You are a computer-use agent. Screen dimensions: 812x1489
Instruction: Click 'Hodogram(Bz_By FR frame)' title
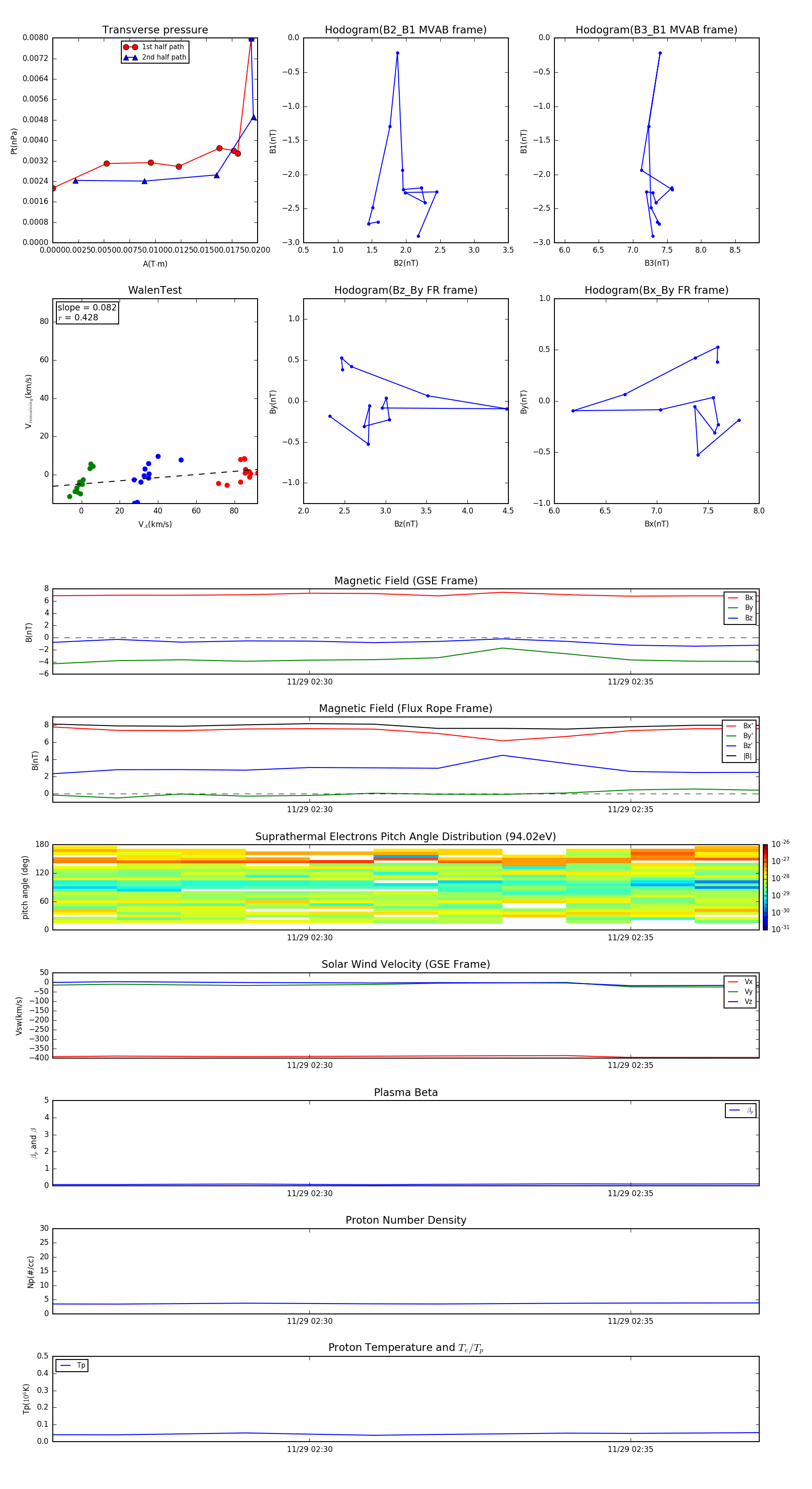click(x=406, y=290)
